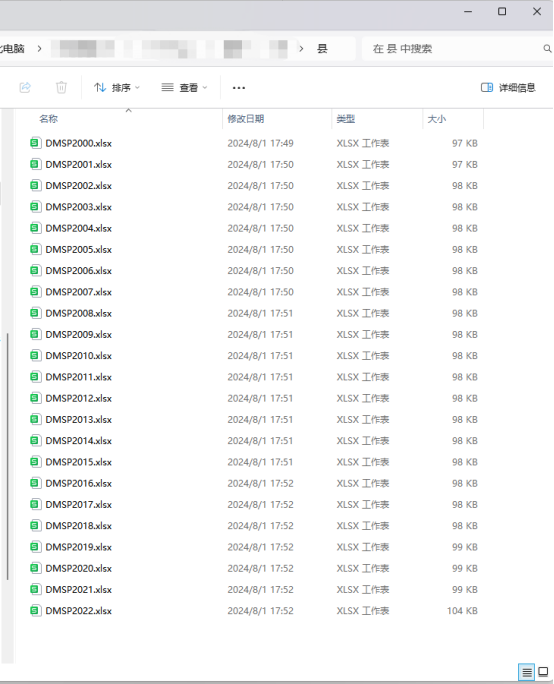
Task: Click the DMSP2000.xlsx file icon
Action: (36, 143)
